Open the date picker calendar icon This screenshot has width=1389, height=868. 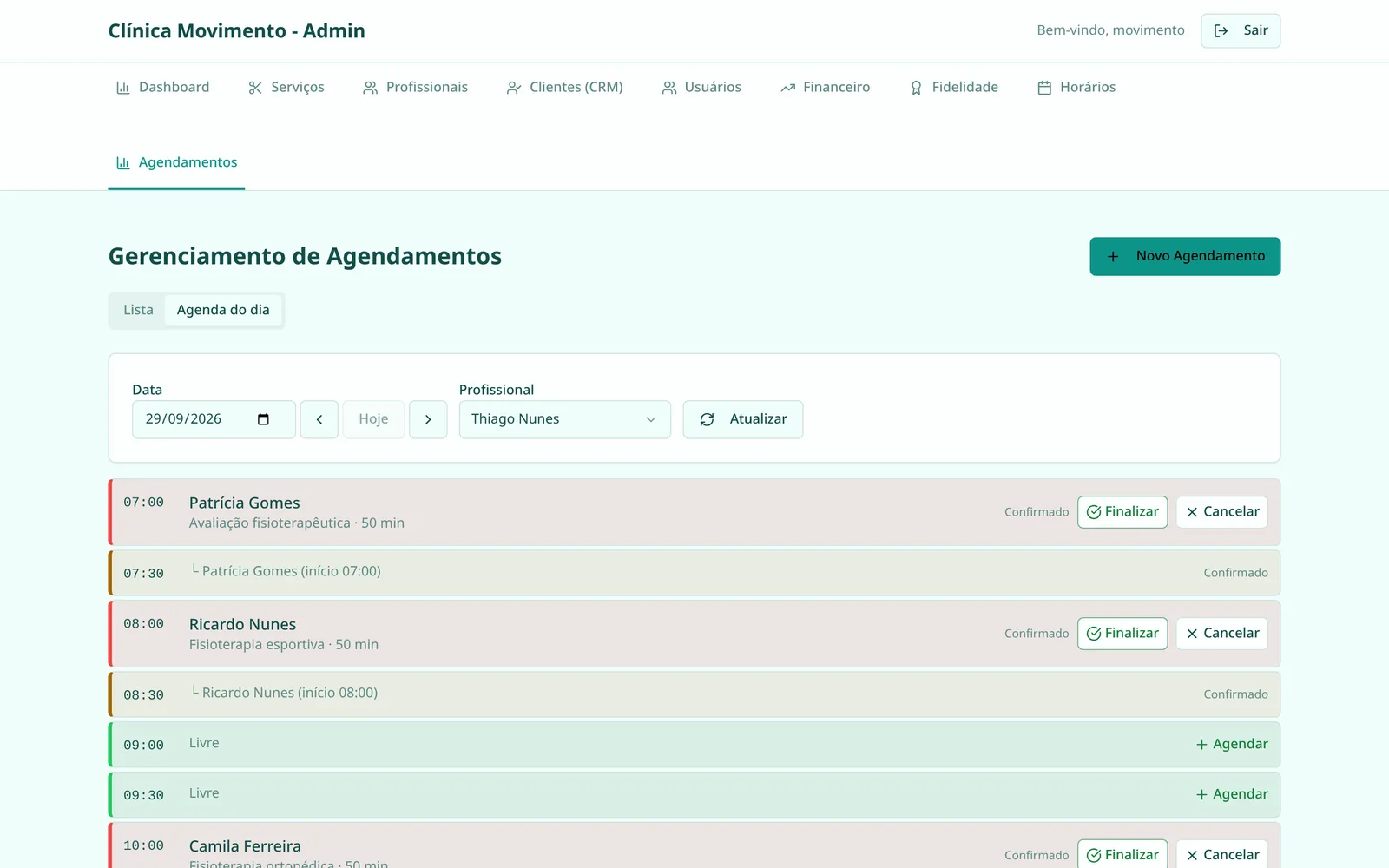coord(263,419)
